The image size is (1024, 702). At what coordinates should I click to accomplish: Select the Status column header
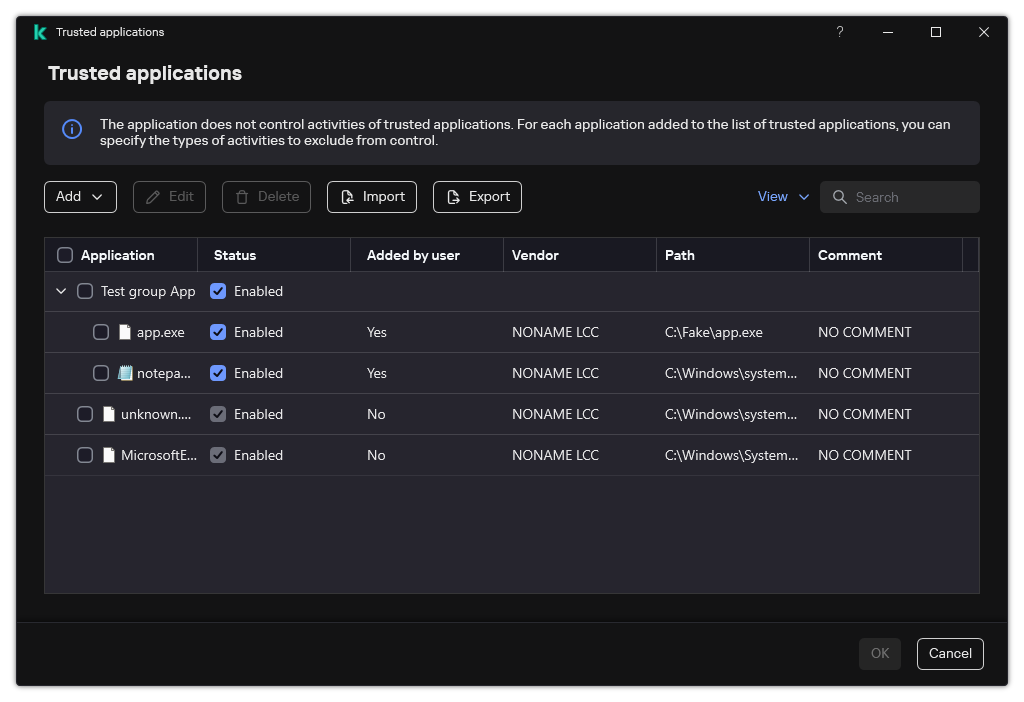[234, 254]
